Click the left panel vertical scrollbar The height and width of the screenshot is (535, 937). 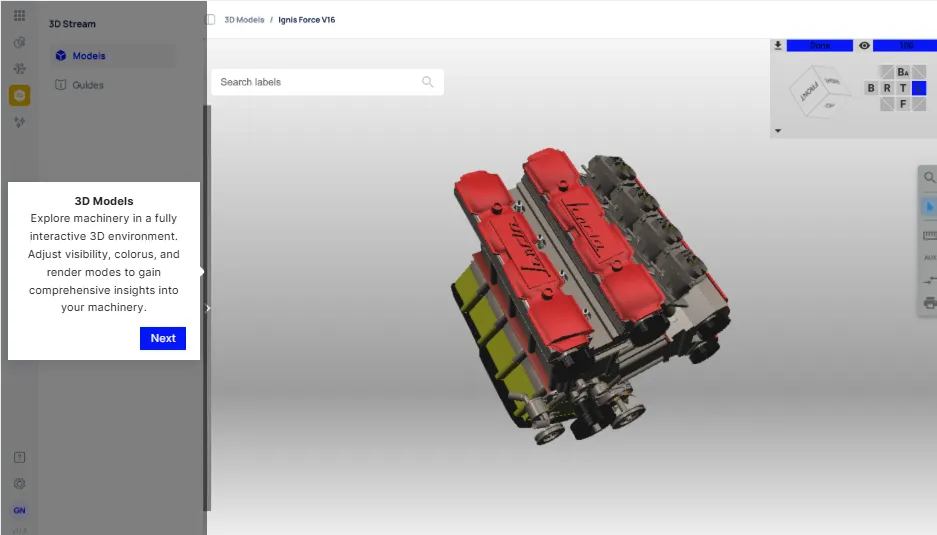(x=207, y=308)
